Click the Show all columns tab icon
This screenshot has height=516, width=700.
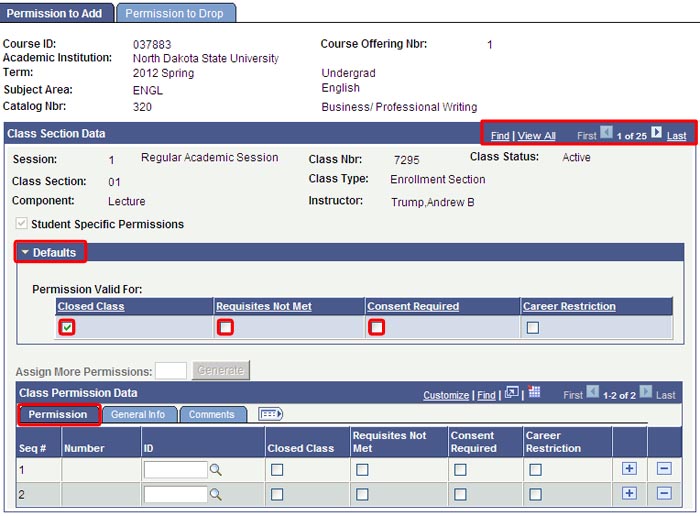(270, 414)
